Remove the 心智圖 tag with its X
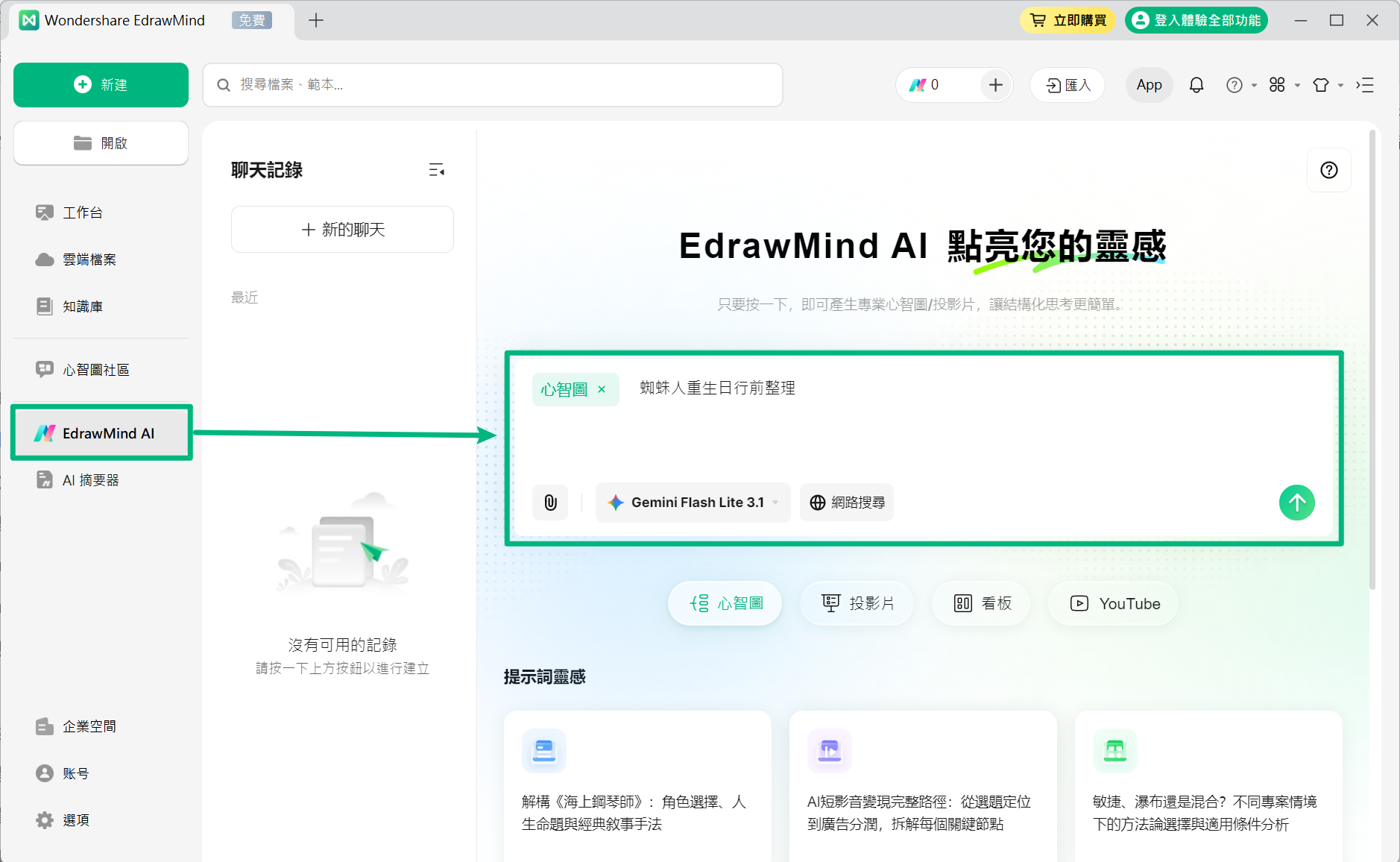This screenshot has height=862, width=1400. click(x=602, y=389)
